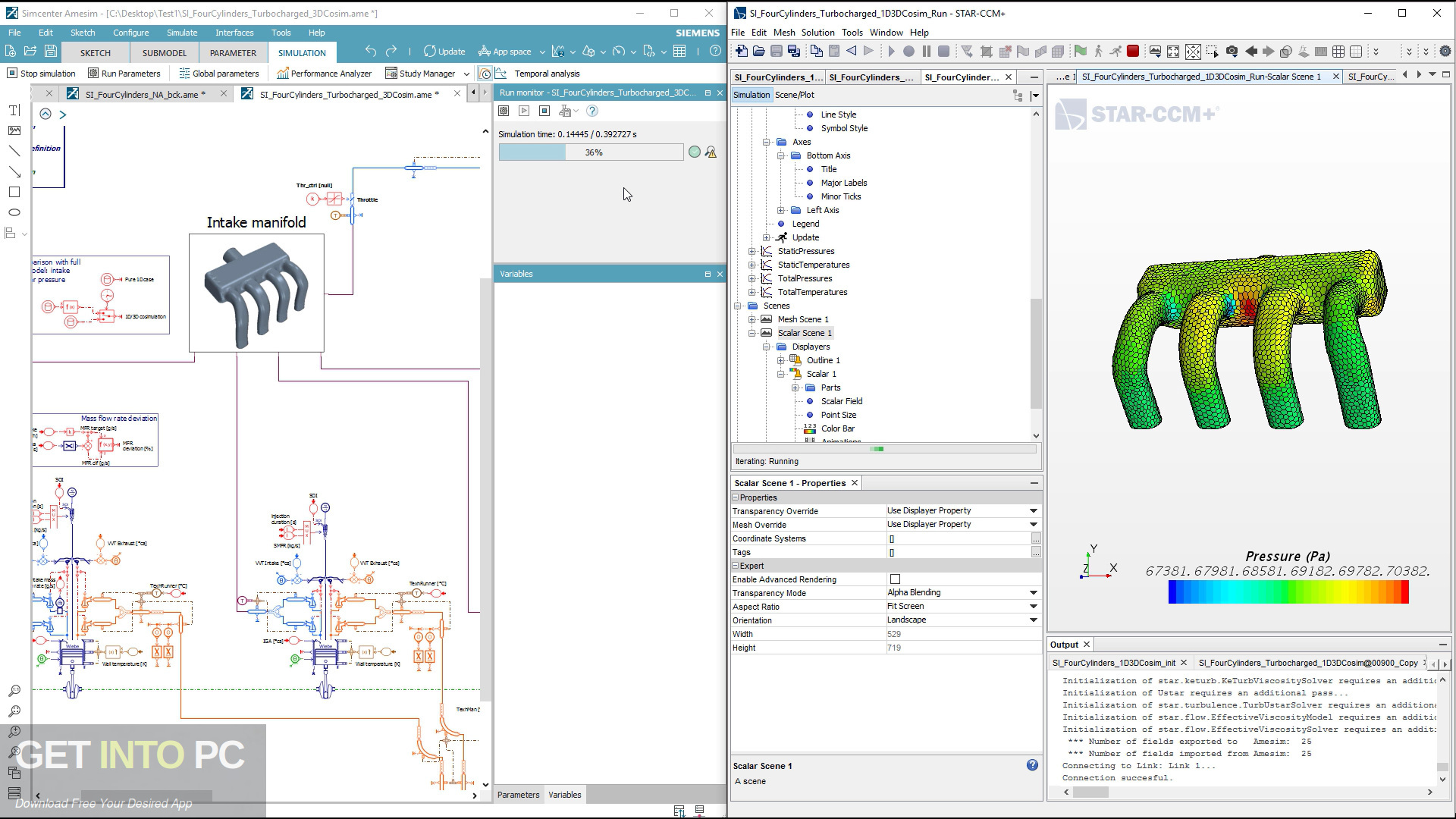Open the Amesim help question-mark icon
The height and width of the screenshot is (819, 1456).
715,52
